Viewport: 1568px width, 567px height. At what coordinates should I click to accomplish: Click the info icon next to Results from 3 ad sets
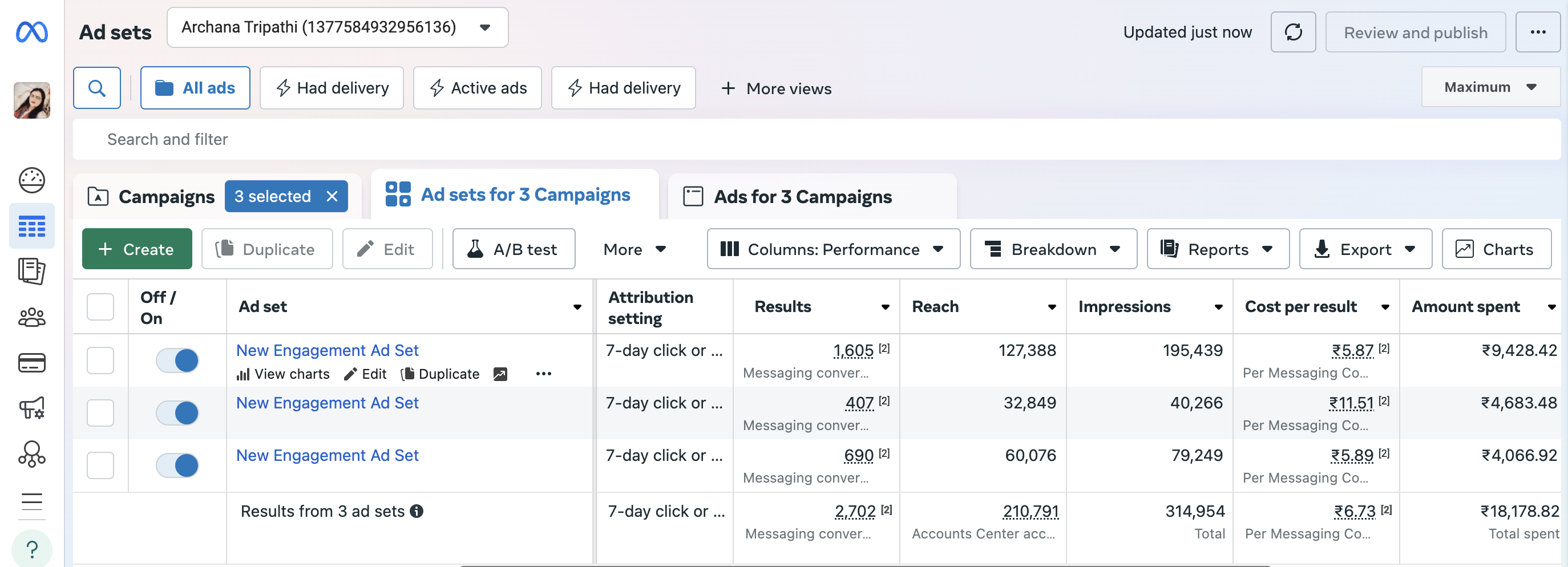pos(417,511)
